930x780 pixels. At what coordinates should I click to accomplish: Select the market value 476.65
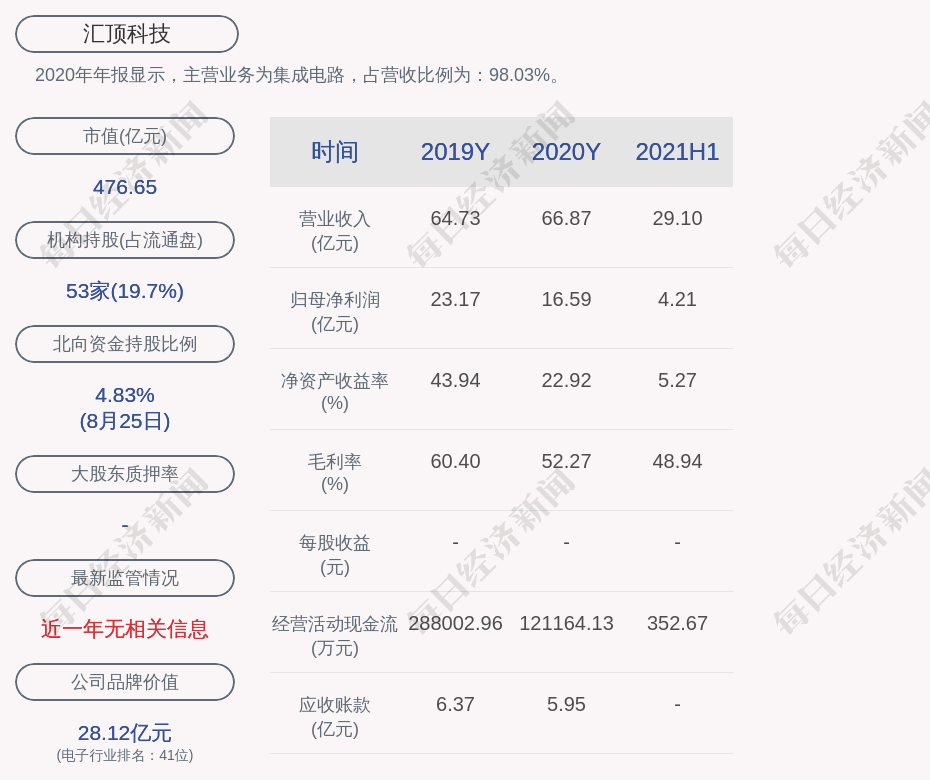[x=125, y=187]
